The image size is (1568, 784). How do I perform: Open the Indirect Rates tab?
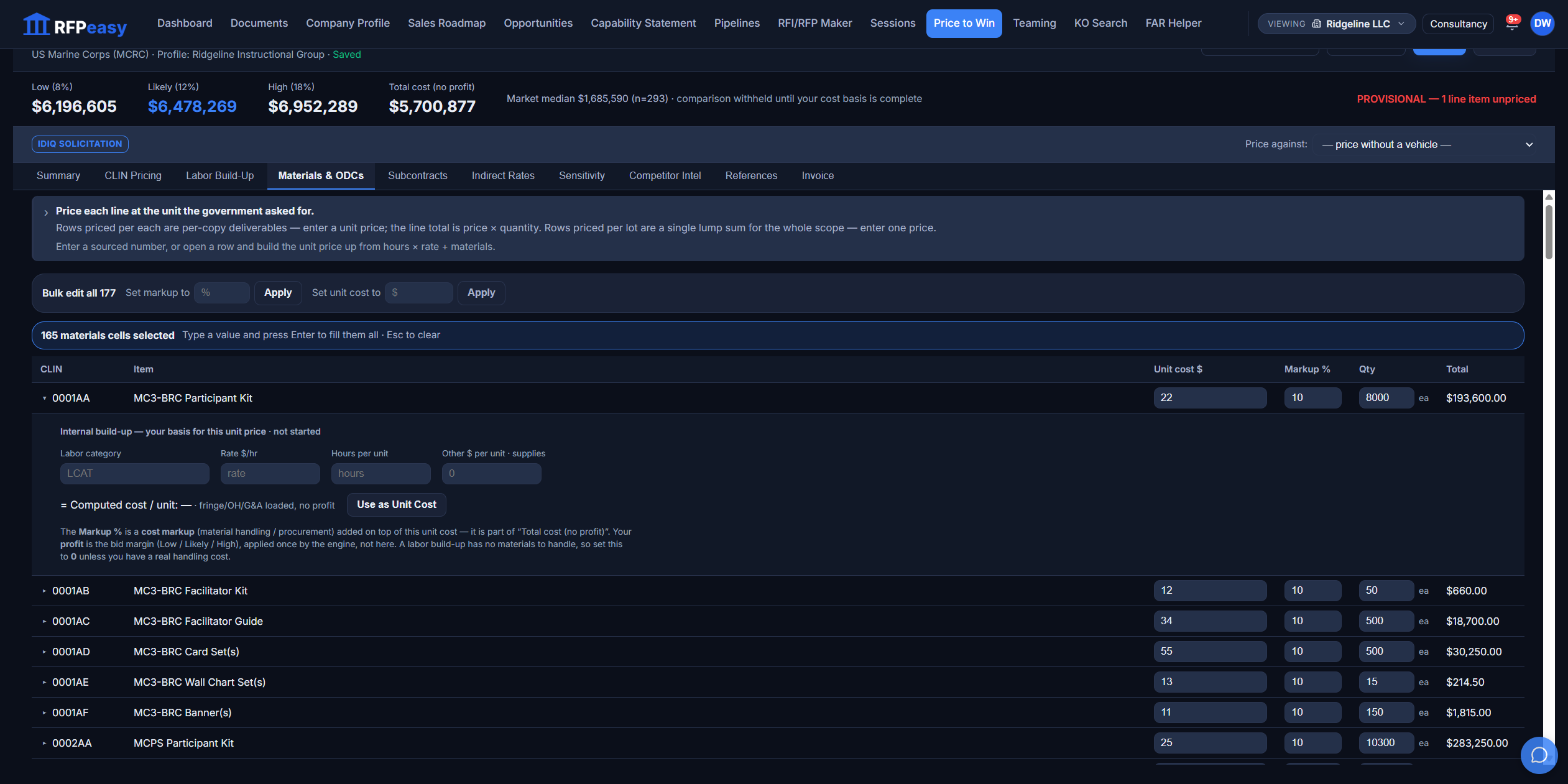pyautogui.click(x=503, y=176)
